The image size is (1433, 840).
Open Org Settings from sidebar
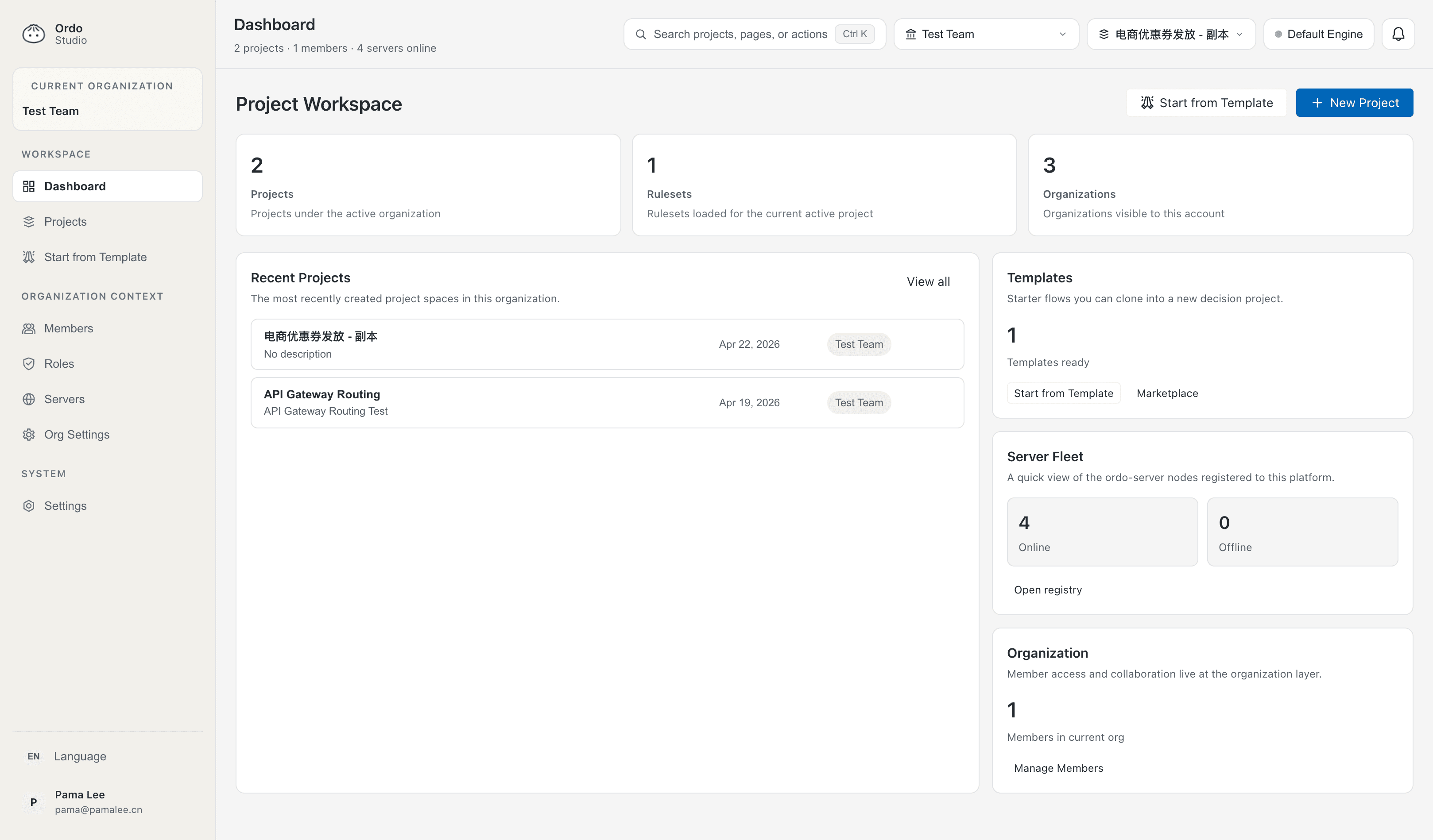coord(108,435)
